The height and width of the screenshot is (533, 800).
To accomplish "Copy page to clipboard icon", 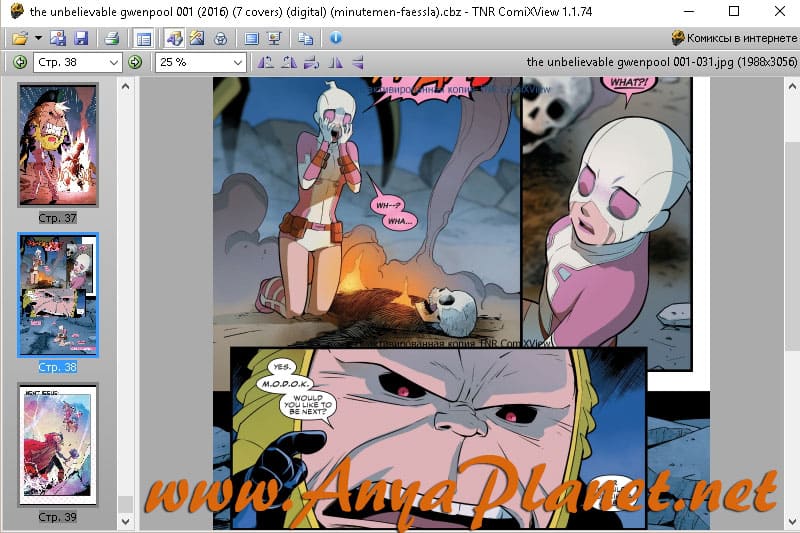I will 305,38.
